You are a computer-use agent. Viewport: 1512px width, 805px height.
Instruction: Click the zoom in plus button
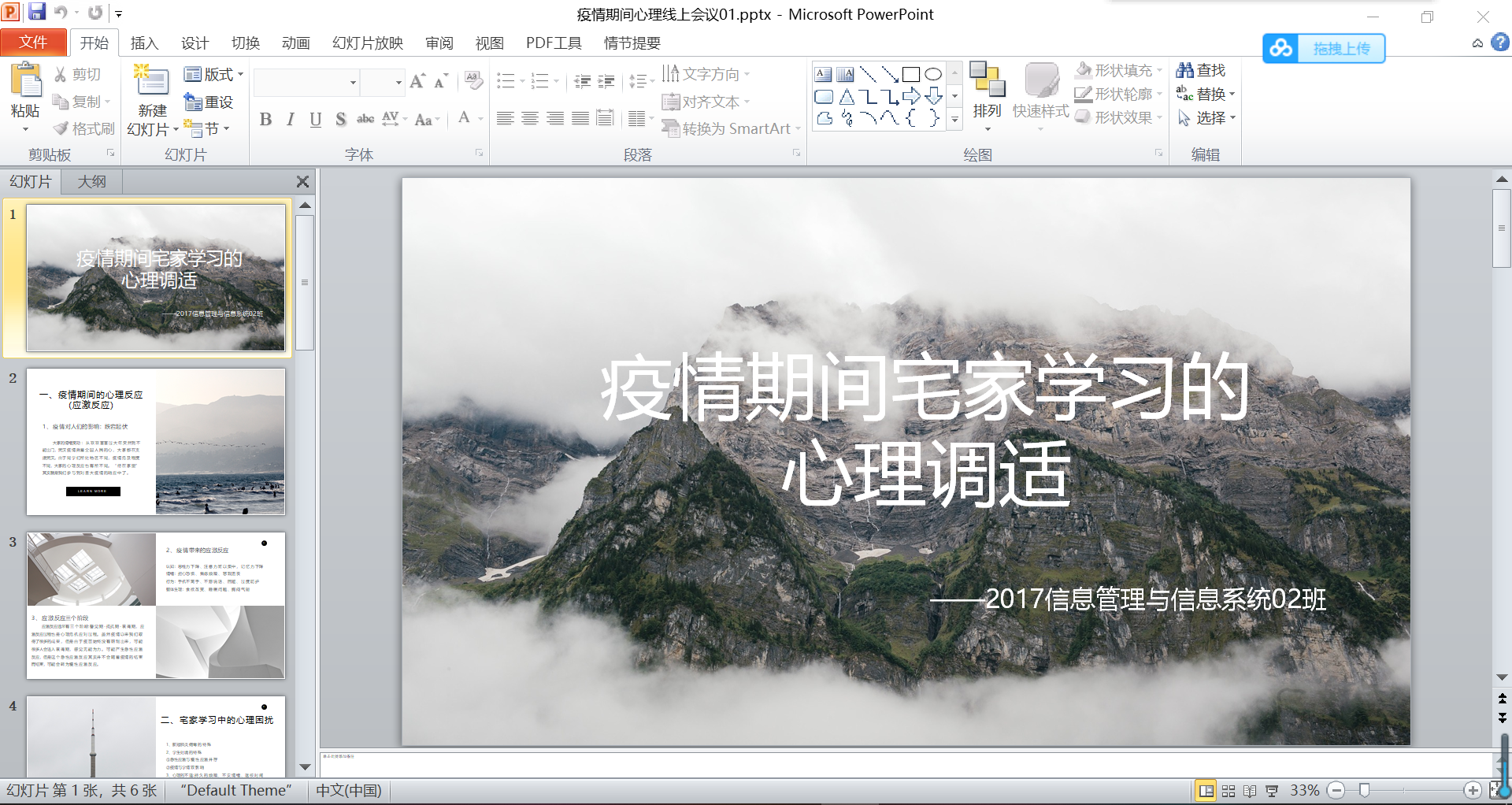[x=1473, y=790]
